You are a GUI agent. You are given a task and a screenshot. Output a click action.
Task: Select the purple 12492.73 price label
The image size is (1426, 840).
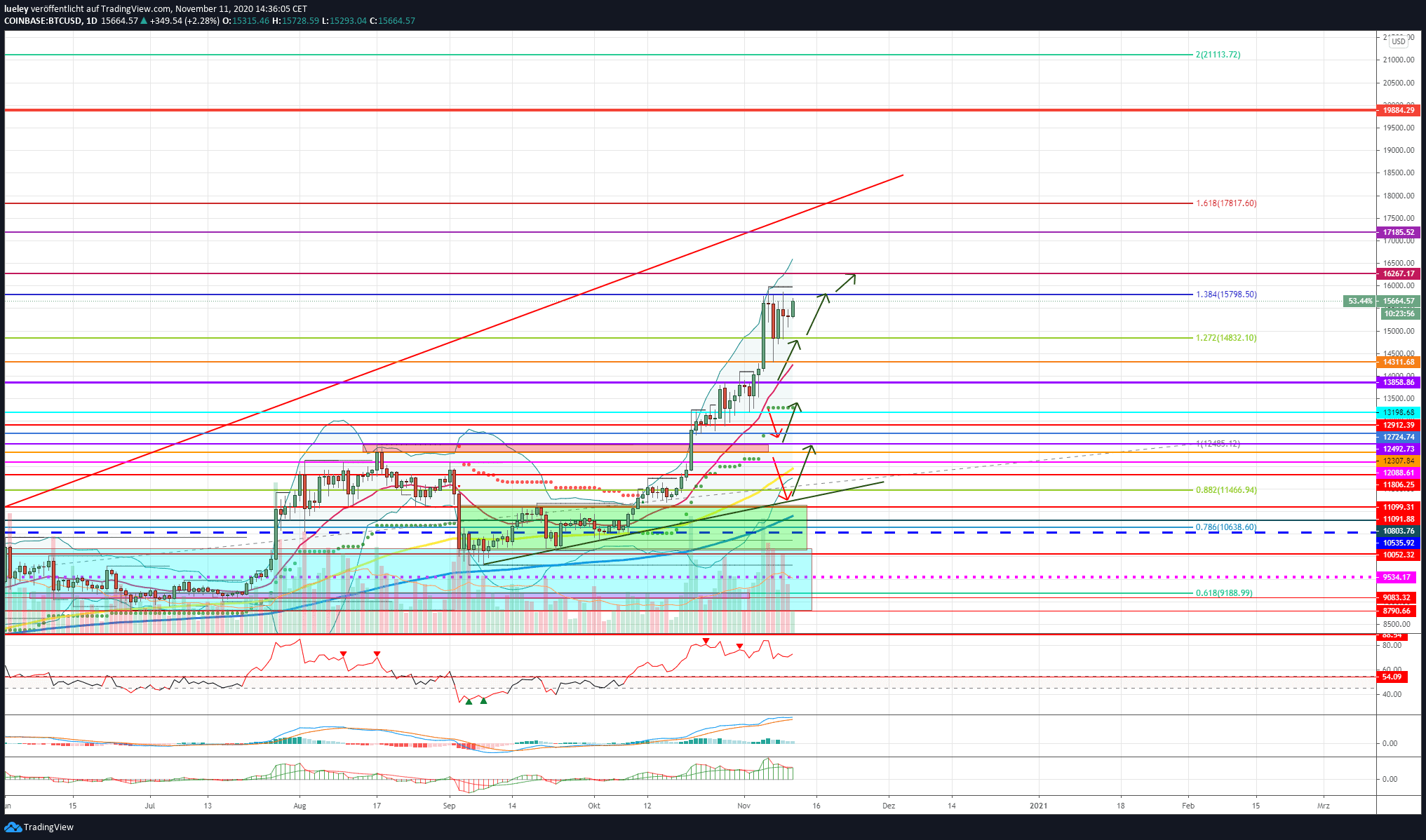click(1399, 449)
